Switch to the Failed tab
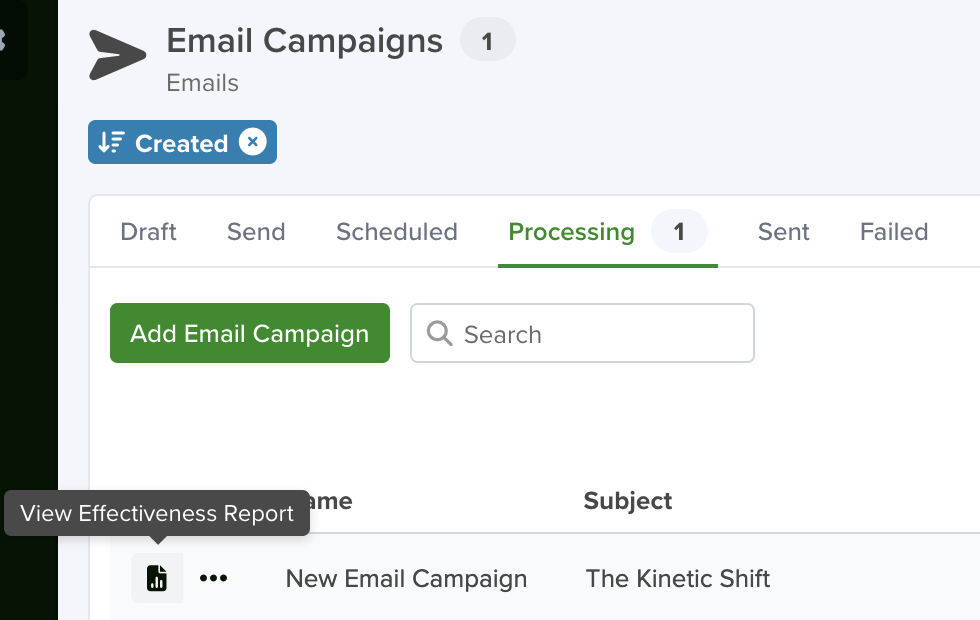Image resolution: width=980 pixels, height=620 pixels. [894, 232]
